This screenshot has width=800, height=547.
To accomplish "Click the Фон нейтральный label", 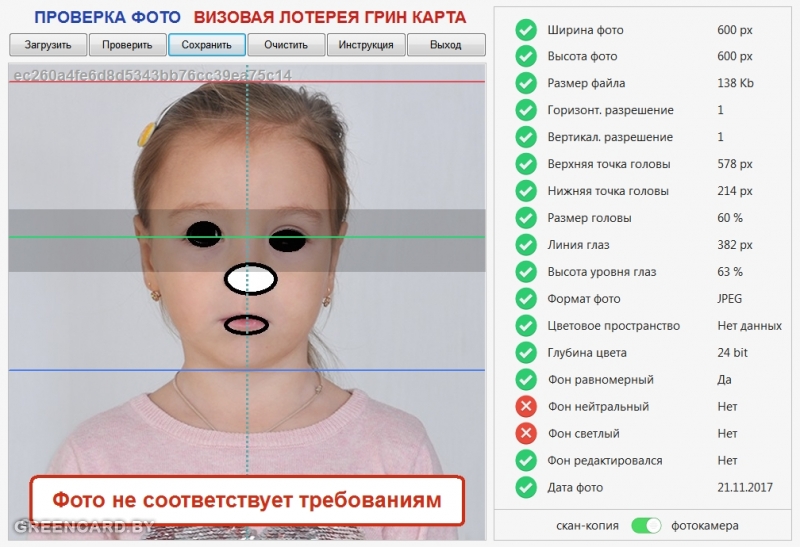I will tap(598, 407).
